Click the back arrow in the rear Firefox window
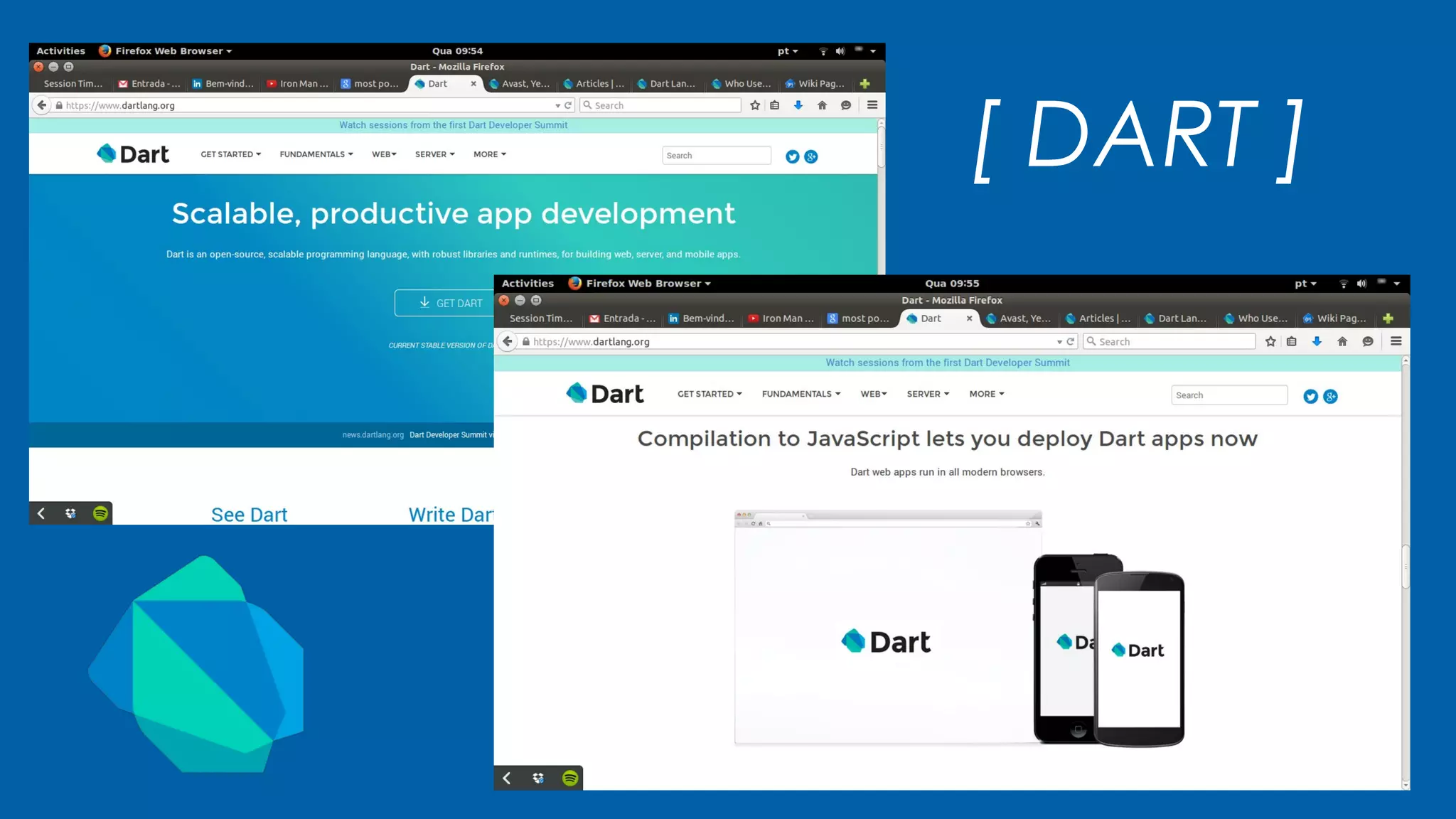This screenshot has height=819, width=1456. 41,105
